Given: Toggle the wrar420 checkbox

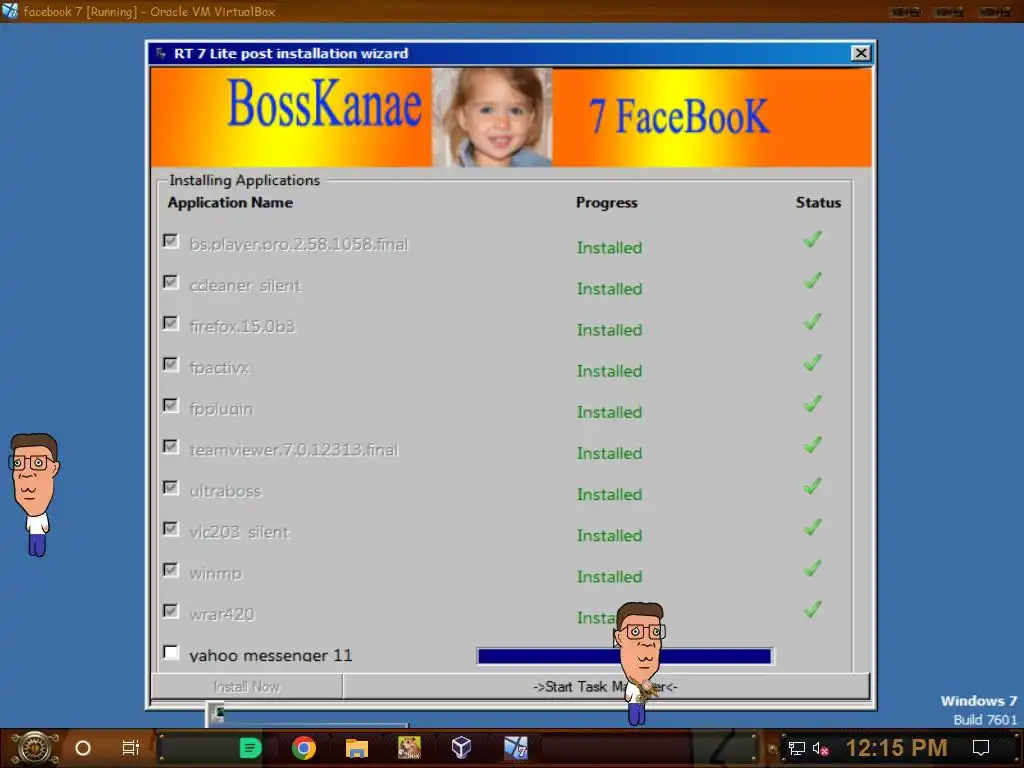Looking at the screenshot, I should pyautogui.click(x=171, y=611).
